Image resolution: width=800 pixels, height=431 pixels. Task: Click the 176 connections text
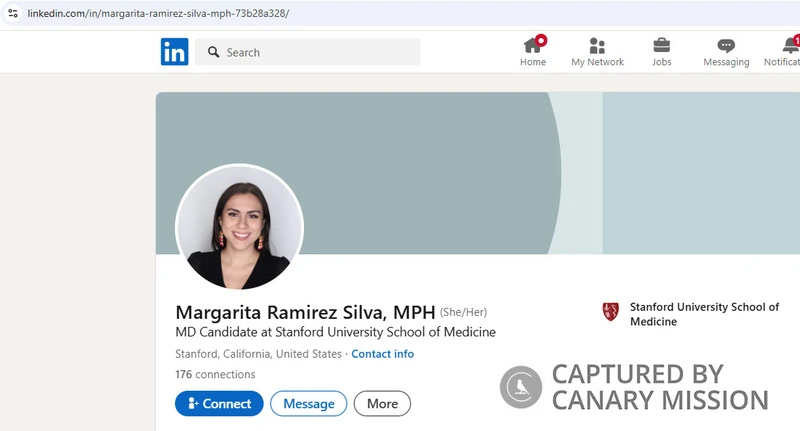coord(215,374)
